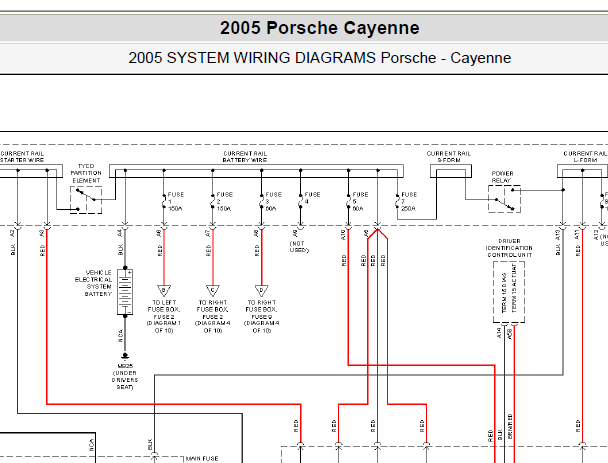Click connector pin label A2
Image resolution: width=608 pixels, height=463 pixels.
12,233
